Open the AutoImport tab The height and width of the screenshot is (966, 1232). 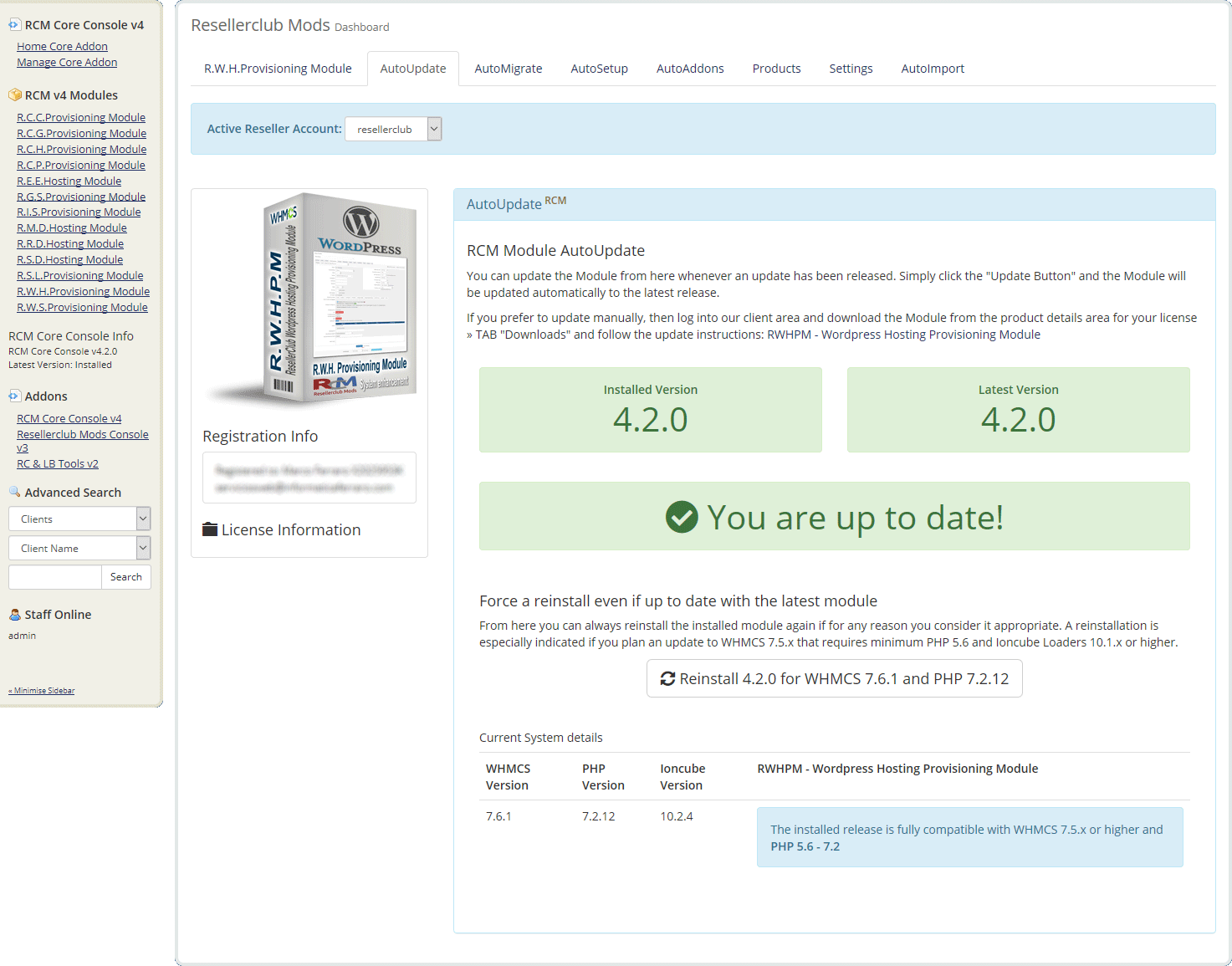(933, 69)
